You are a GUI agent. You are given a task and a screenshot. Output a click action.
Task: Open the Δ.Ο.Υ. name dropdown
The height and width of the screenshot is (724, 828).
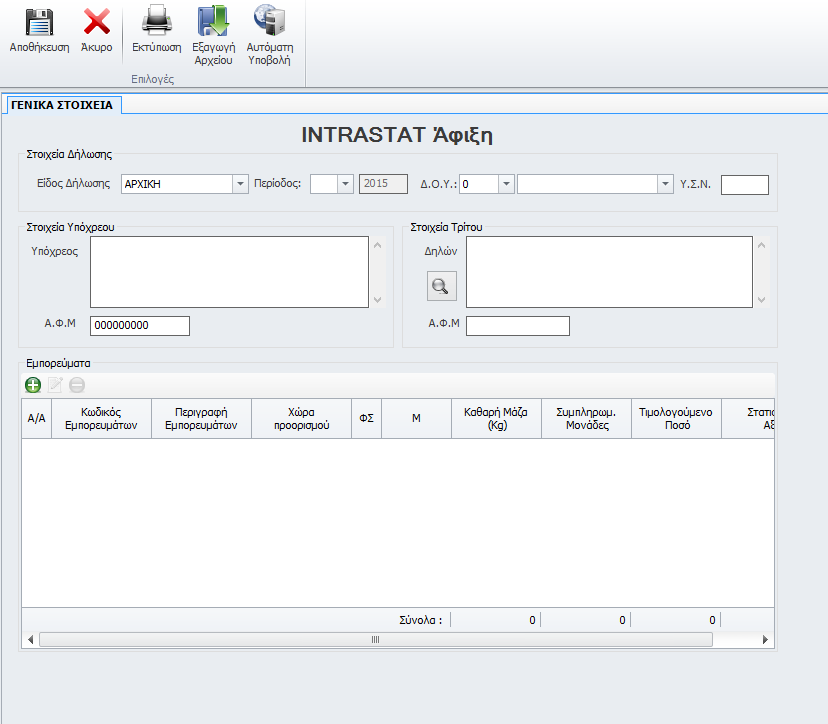pos(665,184)
